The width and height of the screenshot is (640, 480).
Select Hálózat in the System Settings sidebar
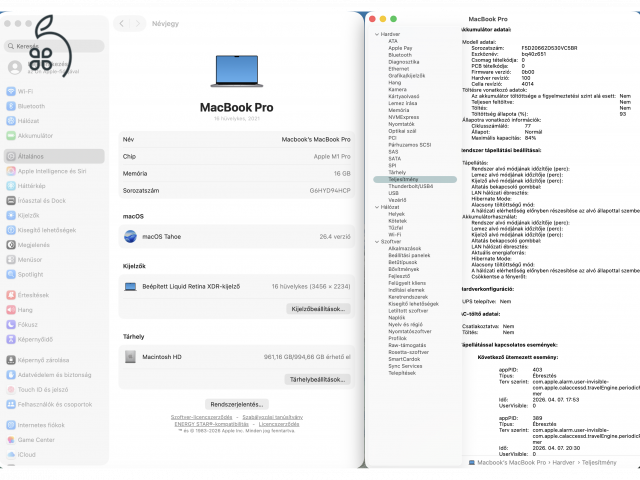click(x=22, y=121)
